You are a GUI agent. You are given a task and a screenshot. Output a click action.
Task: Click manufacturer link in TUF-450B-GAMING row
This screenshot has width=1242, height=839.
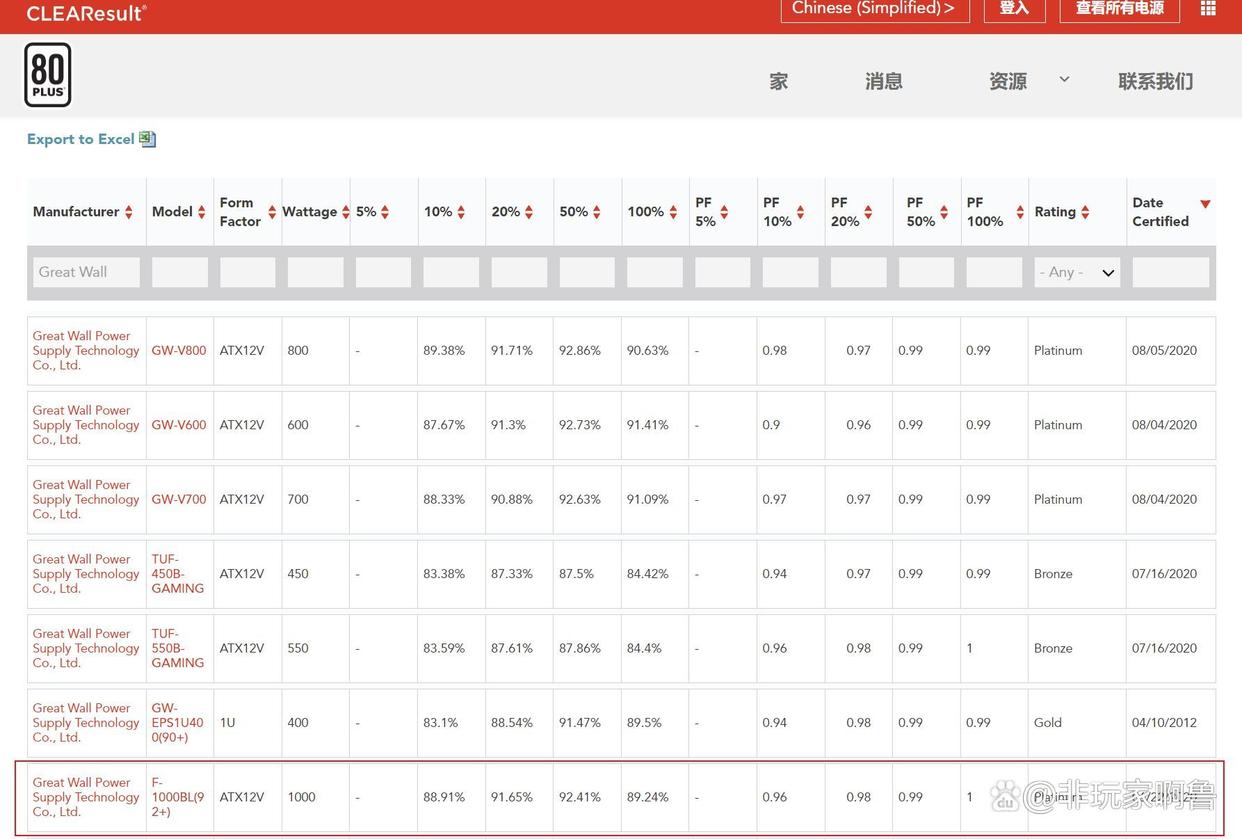86,574
